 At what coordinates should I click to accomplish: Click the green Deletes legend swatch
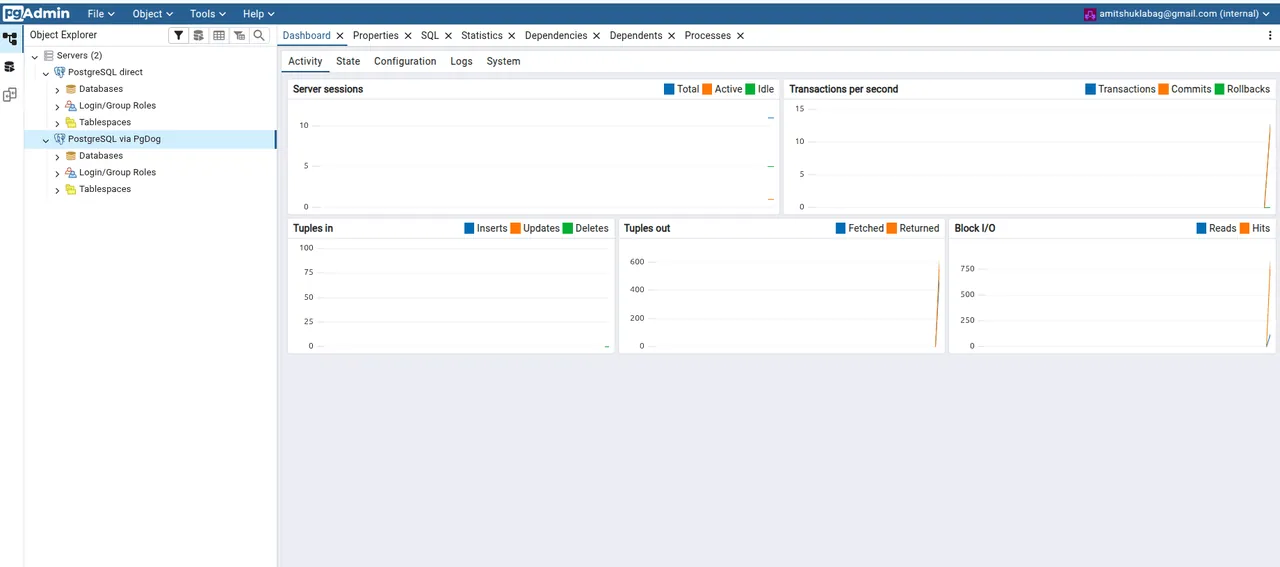pos(568,228)
